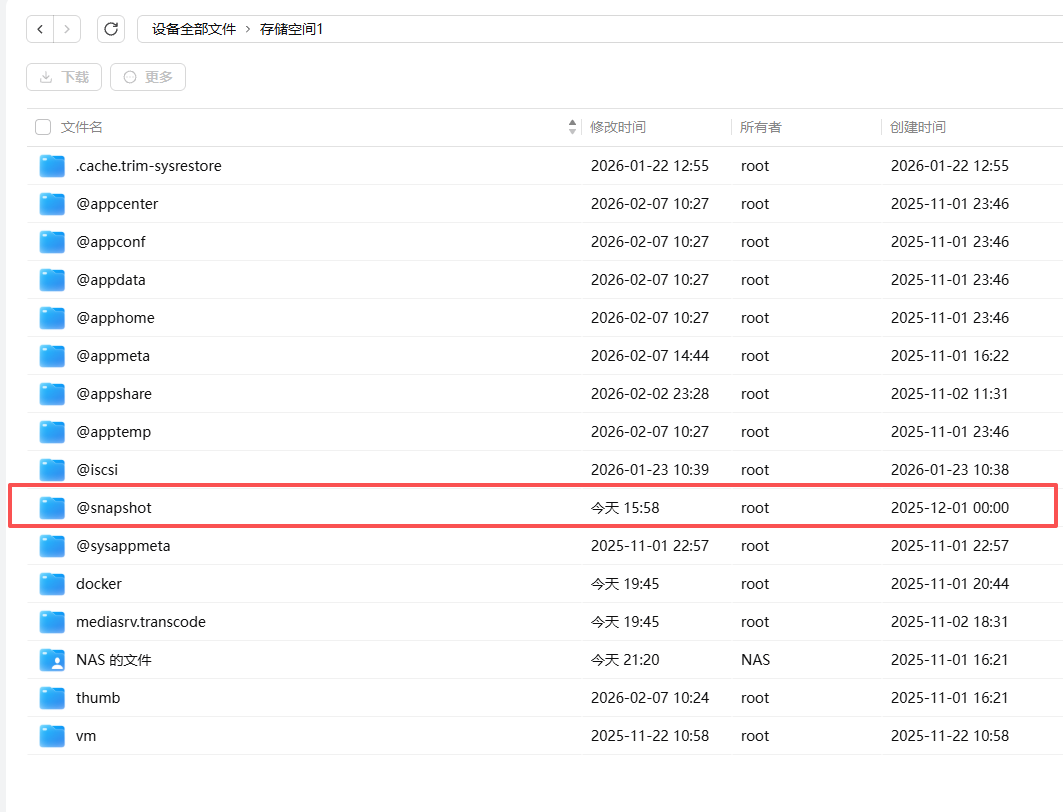The width and height of the screenshot is (1063, 812).
Task: Select the @appcenter file name
Action: coord(117,204)
